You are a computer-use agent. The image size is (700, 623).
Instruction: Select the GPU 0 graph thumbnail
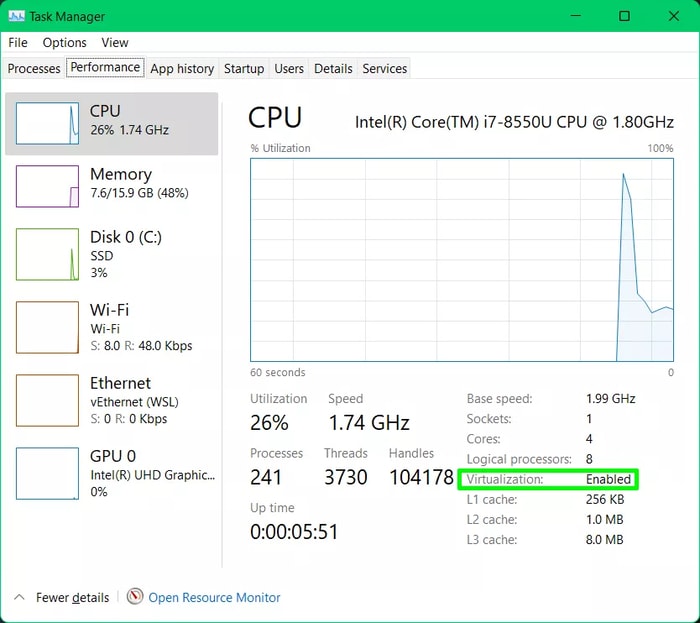[47, 473]
